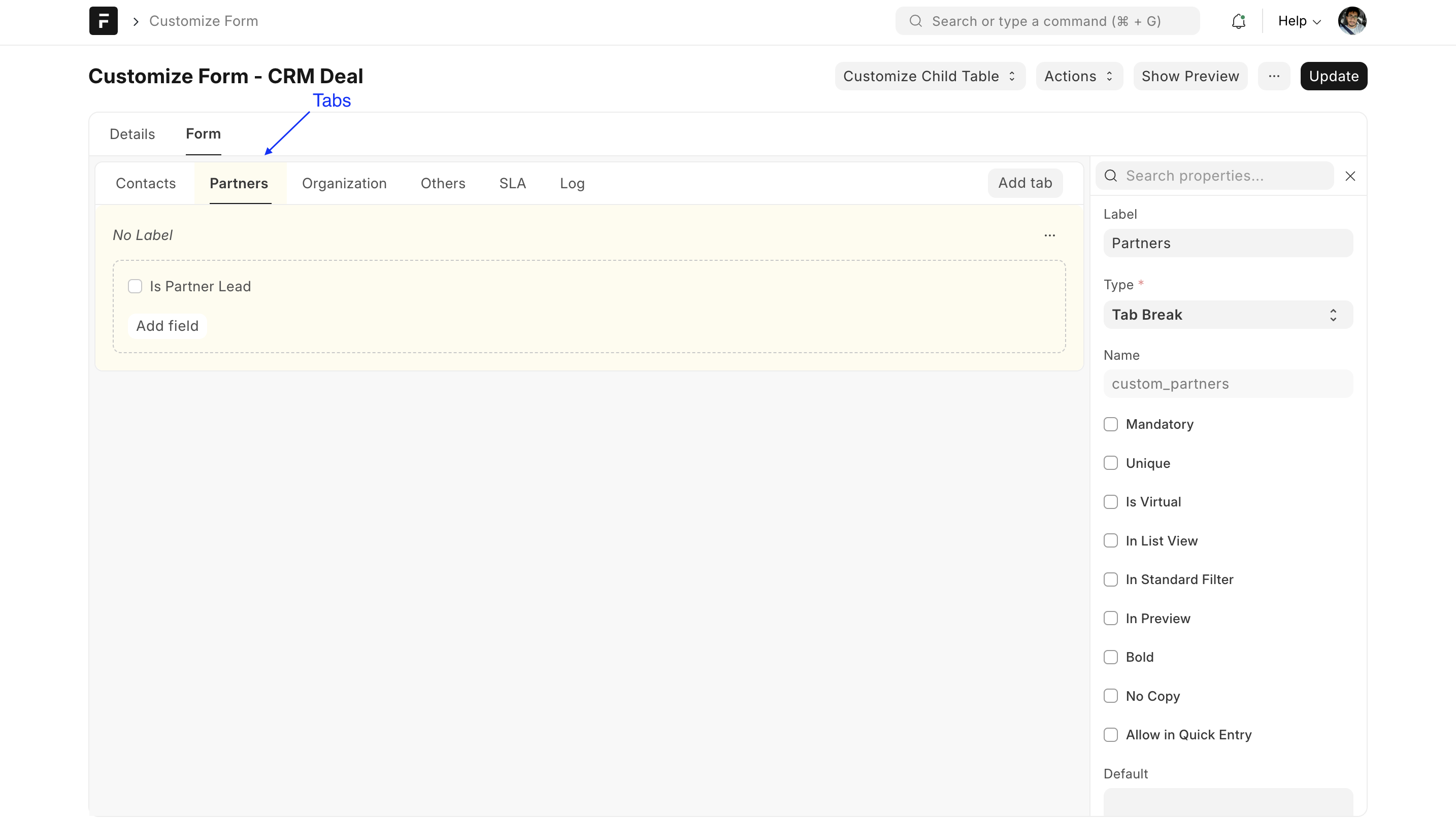Click the search icon in the command bar
Screen dimensions: 1456x819
pos(915,21)
